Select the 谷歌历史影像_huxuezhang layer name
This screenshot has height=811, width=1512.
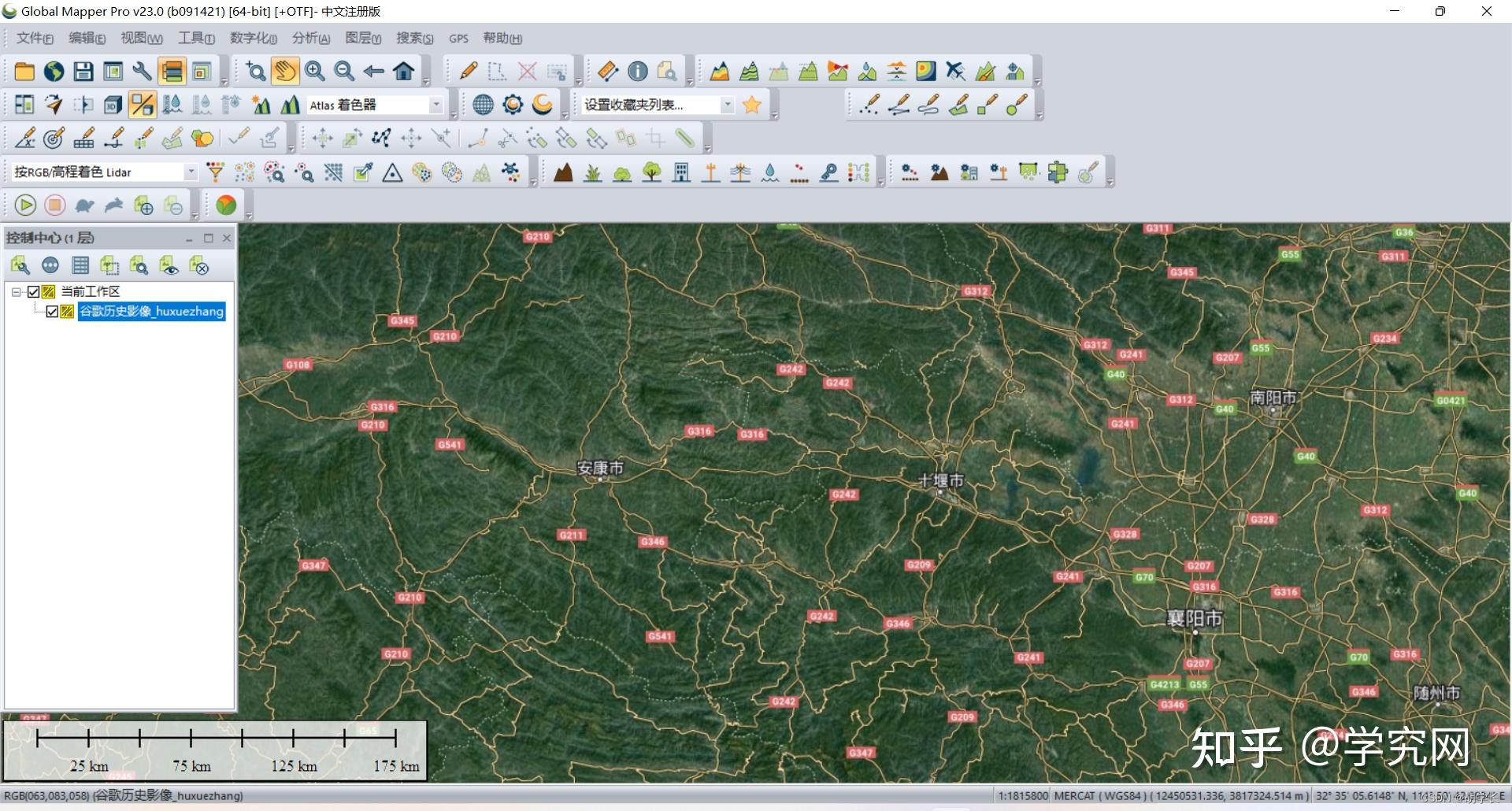click(x=151, y=312)
